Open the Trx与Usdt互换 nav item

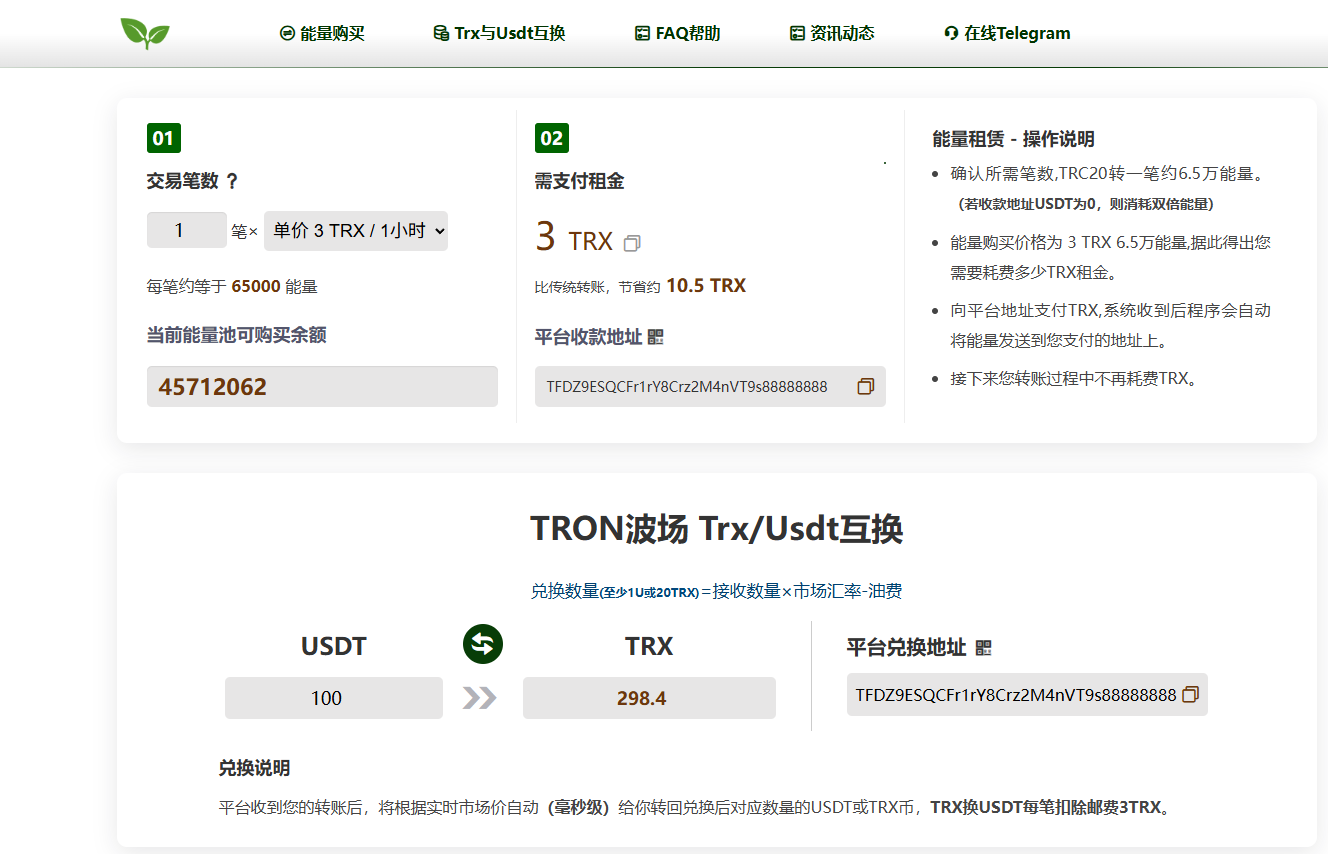coord(499,33)
